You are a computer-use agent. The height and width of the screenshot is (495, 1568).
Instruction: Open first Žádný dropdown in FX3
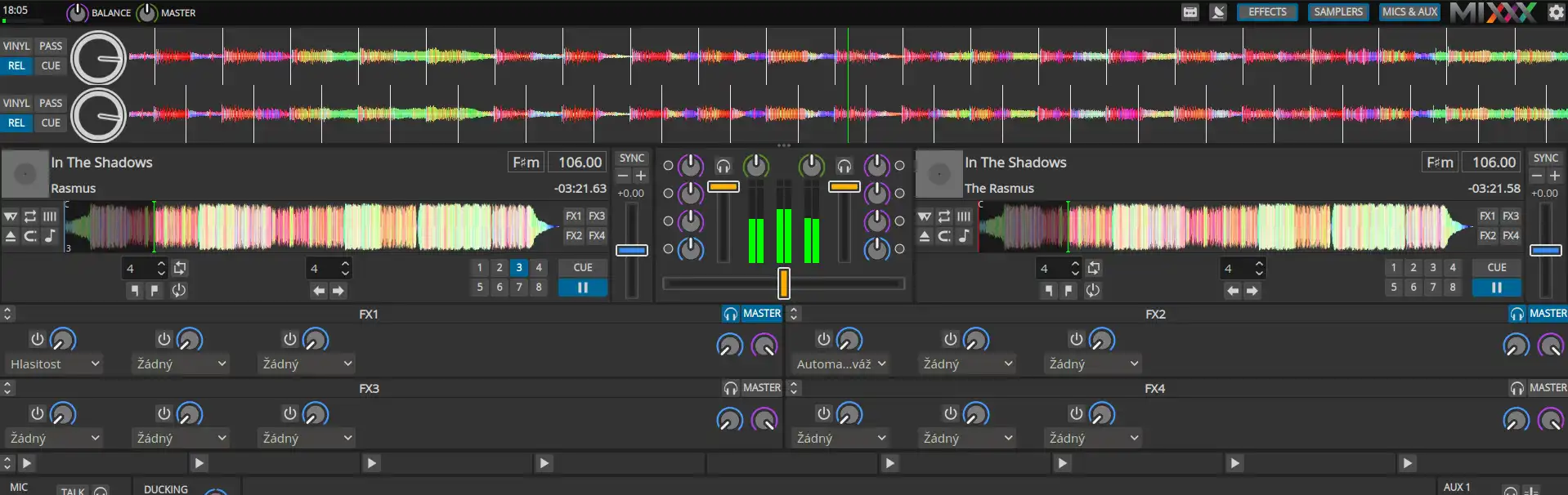pos(55,439)
